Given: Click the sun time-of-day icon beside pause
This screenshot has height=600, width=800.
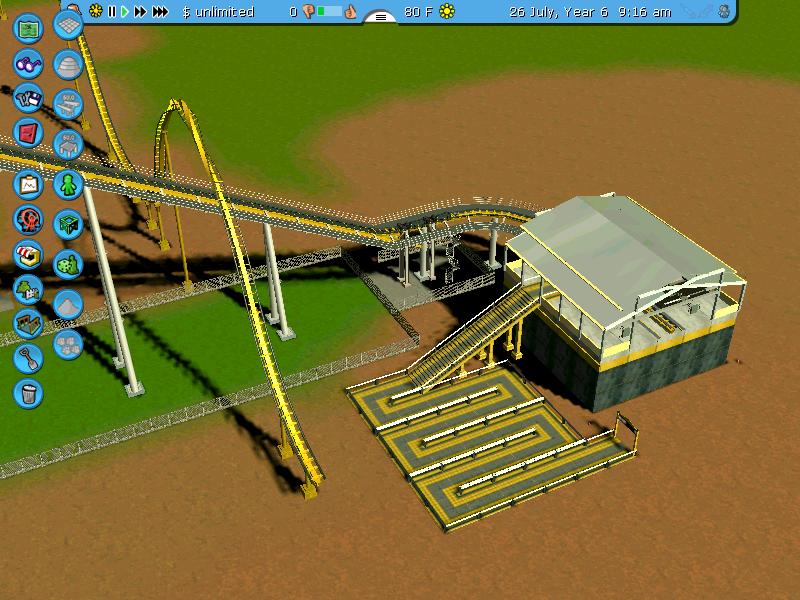Looking at the screenshot, I should (x=95, y=11).
